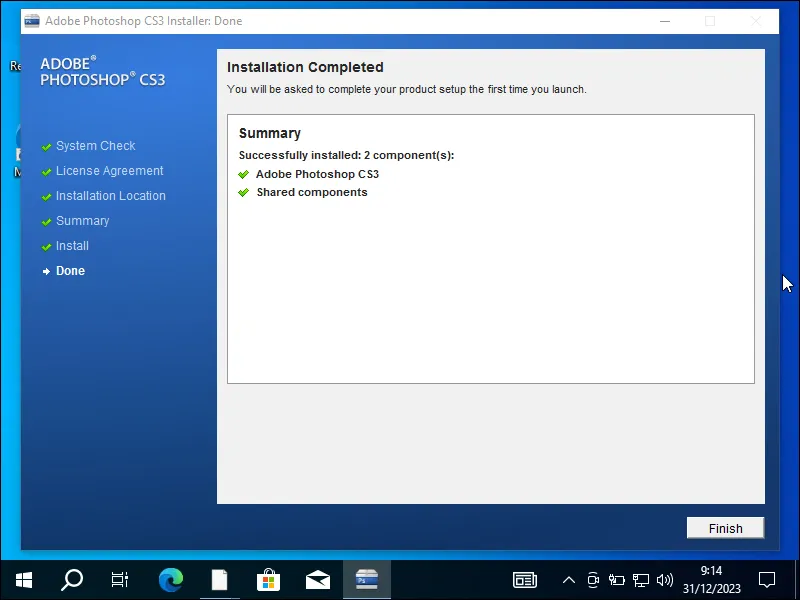800x600 pixels.
Task: Click the Finish button
Action: [x=725, y=528]
